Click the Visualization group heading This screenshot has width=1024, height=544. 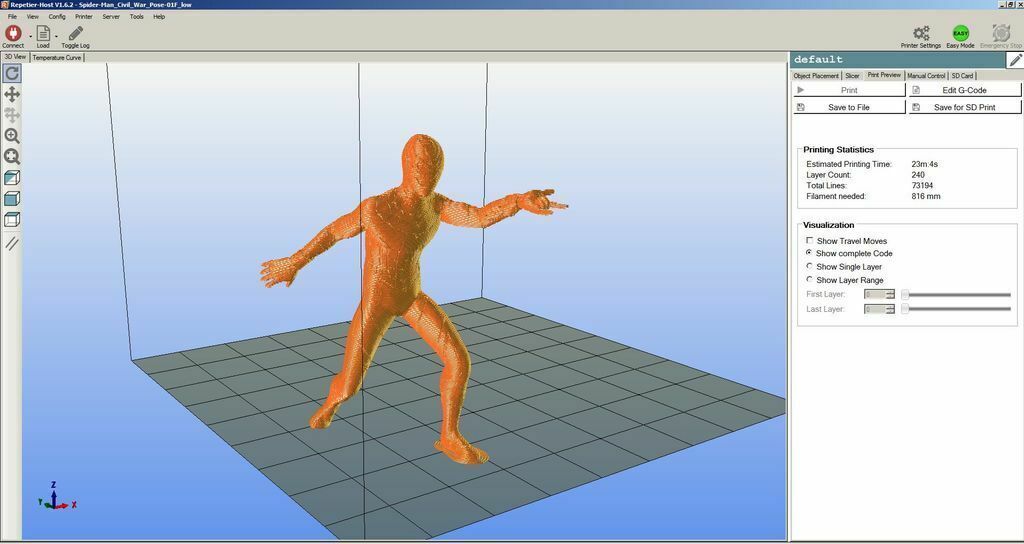pos(829,225)
